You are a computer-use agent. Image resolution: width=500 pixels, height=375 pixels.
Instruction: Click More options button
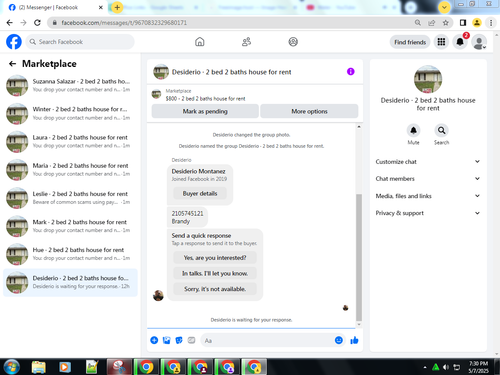point(309,111)
